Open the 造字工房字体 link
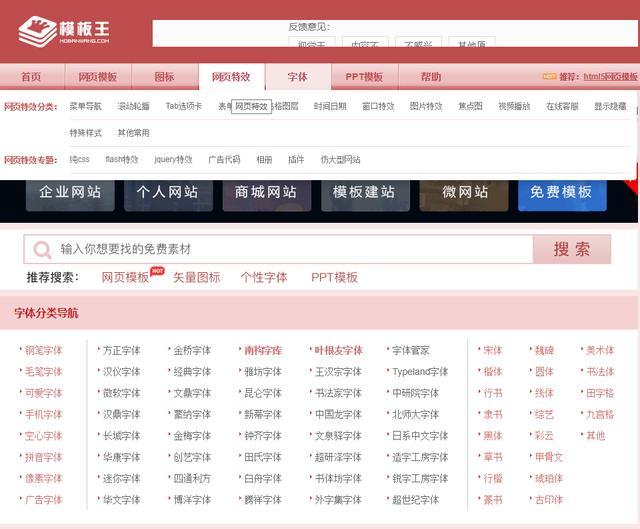The image size is (640, 529). click(x=420, y=457)
